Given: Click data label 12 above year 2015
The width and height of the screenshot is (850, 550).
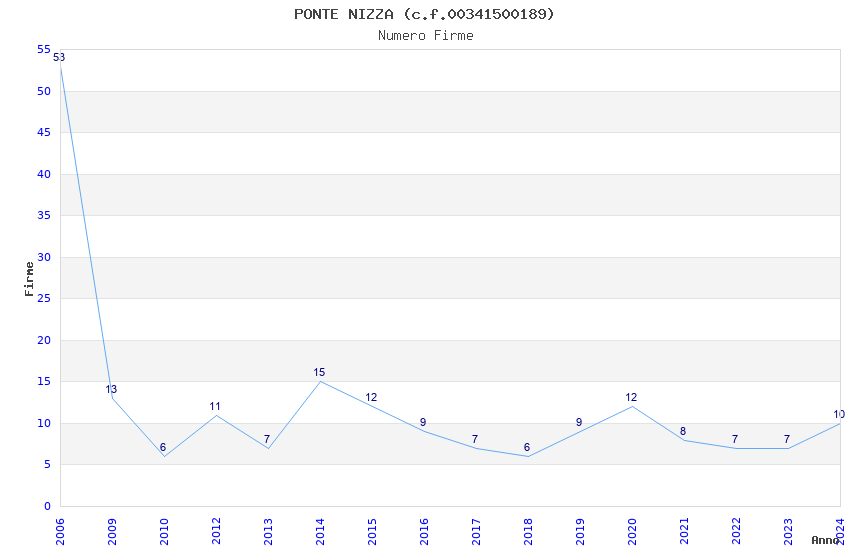Looking at the screenshot, I should 371,397.
